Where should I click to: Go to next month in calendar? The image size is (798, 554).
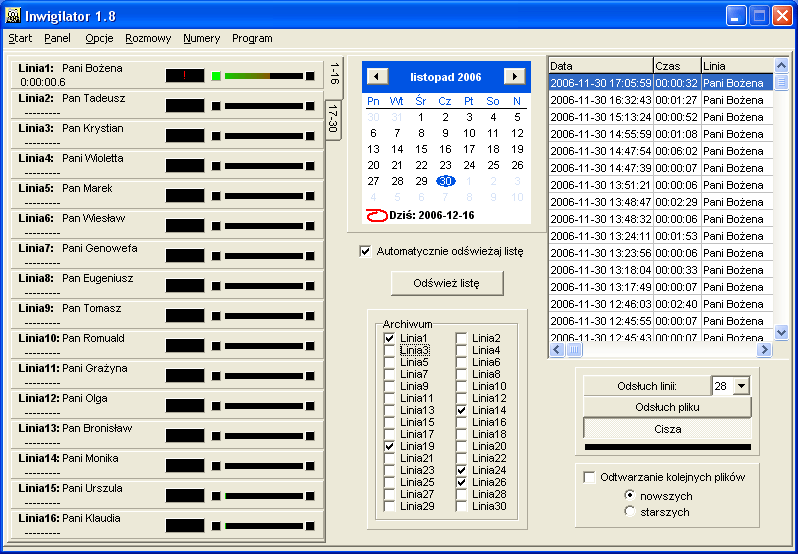[514, 77]
